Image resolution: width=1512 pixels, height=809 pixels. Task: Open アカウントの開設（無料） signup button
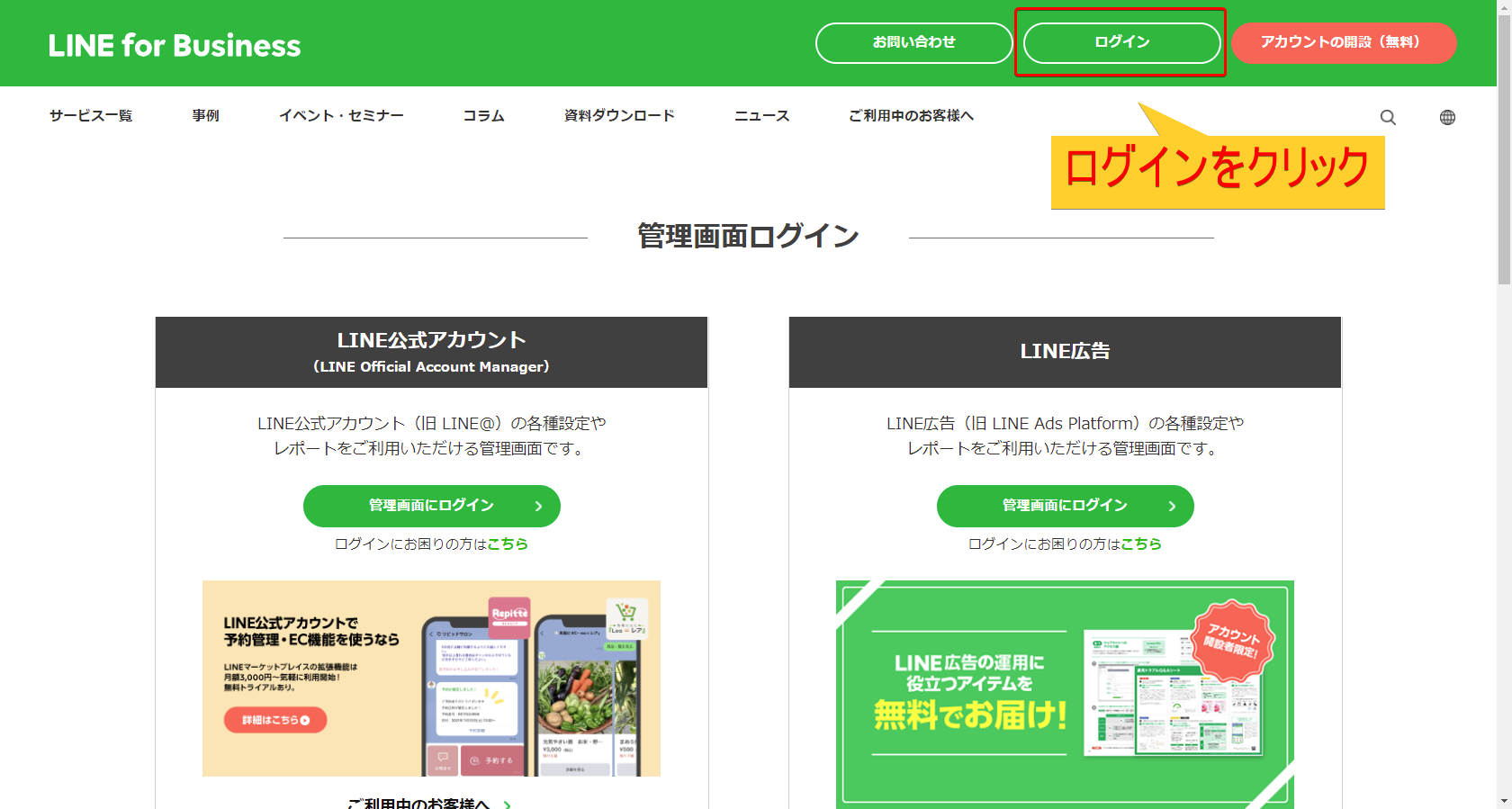point(1343,42)
